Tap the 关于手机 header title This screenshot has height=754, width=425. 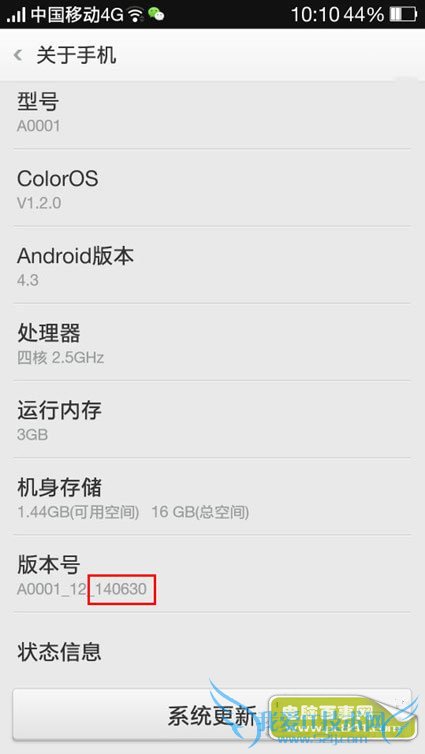coord(76,55)
